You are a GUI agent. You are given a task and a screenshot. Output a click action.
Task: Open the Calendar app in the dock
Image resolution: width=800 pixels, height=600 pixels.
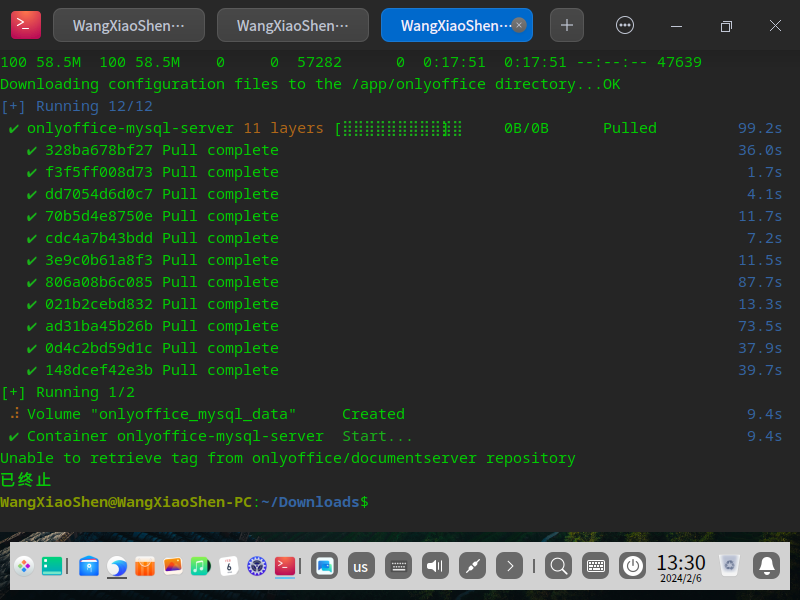(x=229, y=566)
